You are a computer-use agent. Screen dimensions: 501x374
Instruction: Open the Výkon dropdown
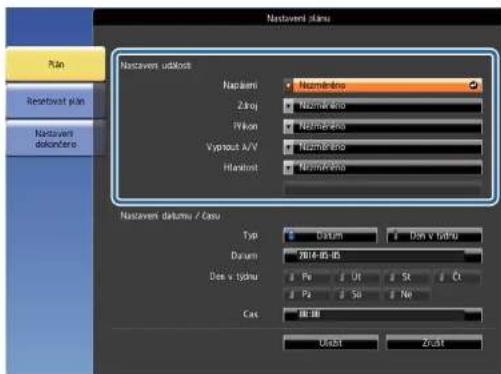(382, 127)
